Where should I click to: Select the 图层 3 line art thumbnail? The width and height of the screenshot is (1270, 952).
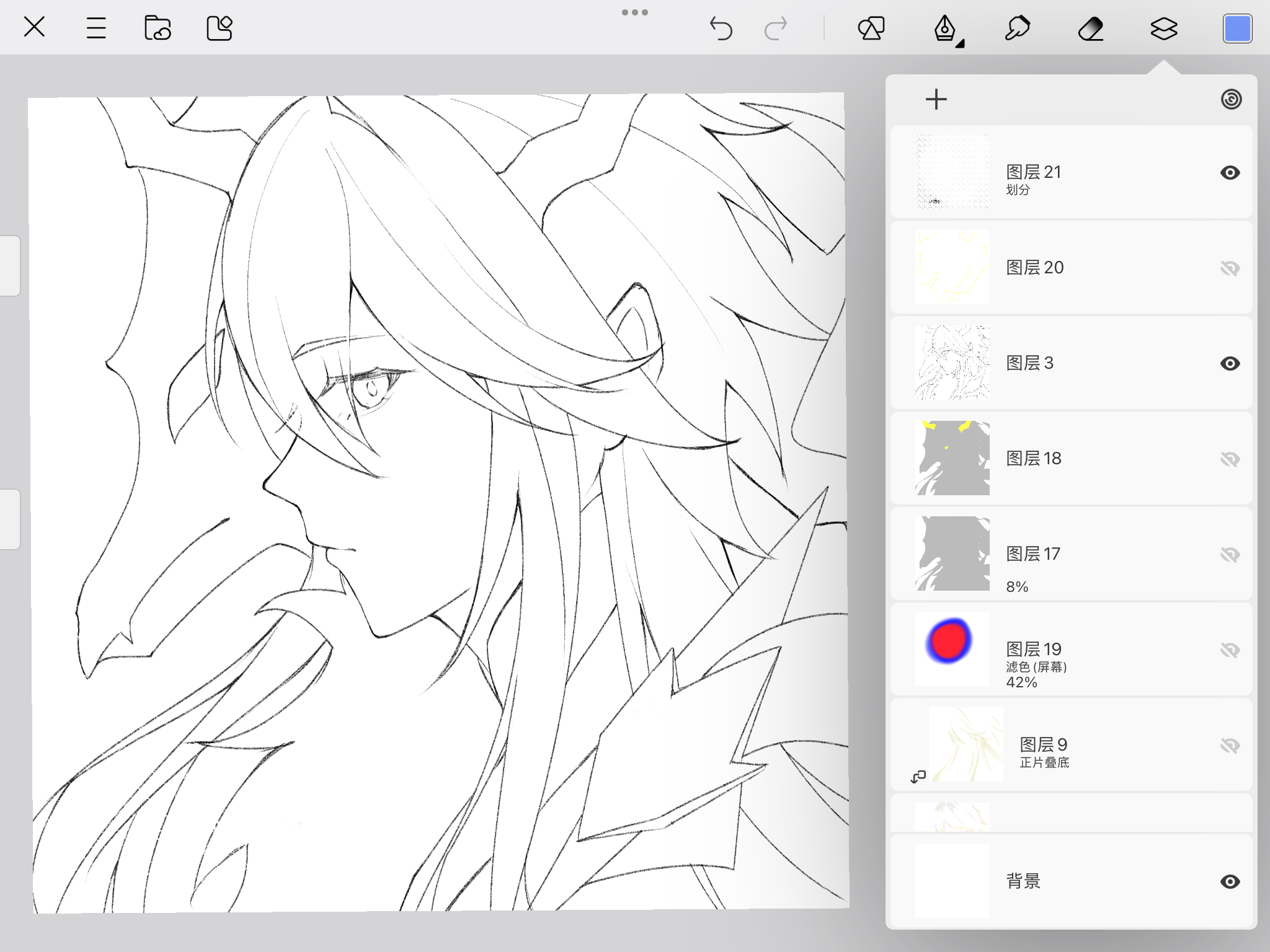pyautogui.click(x=952, y=363)
